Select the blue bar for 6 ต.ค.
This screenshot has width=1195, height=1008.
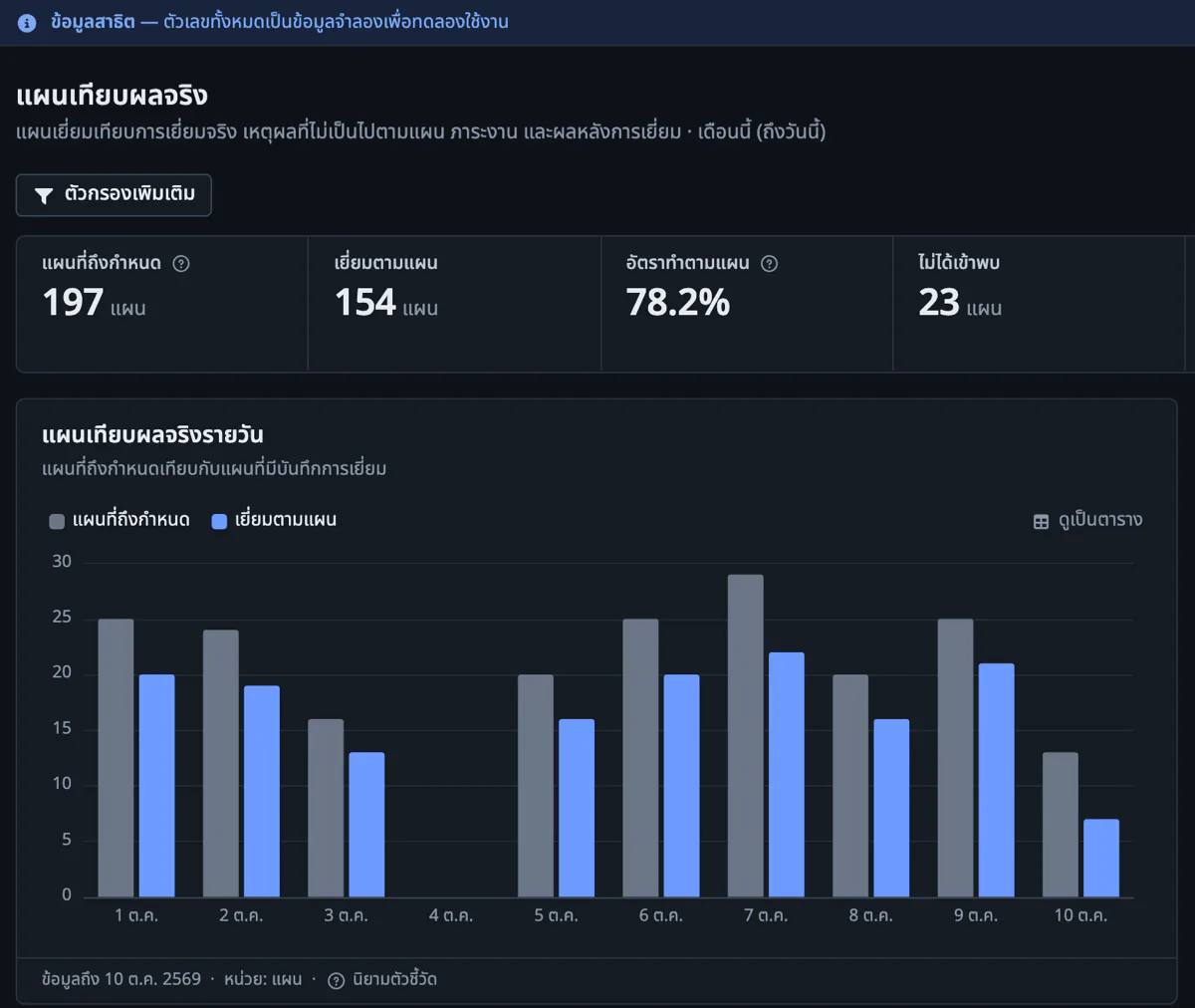point(681,786)
